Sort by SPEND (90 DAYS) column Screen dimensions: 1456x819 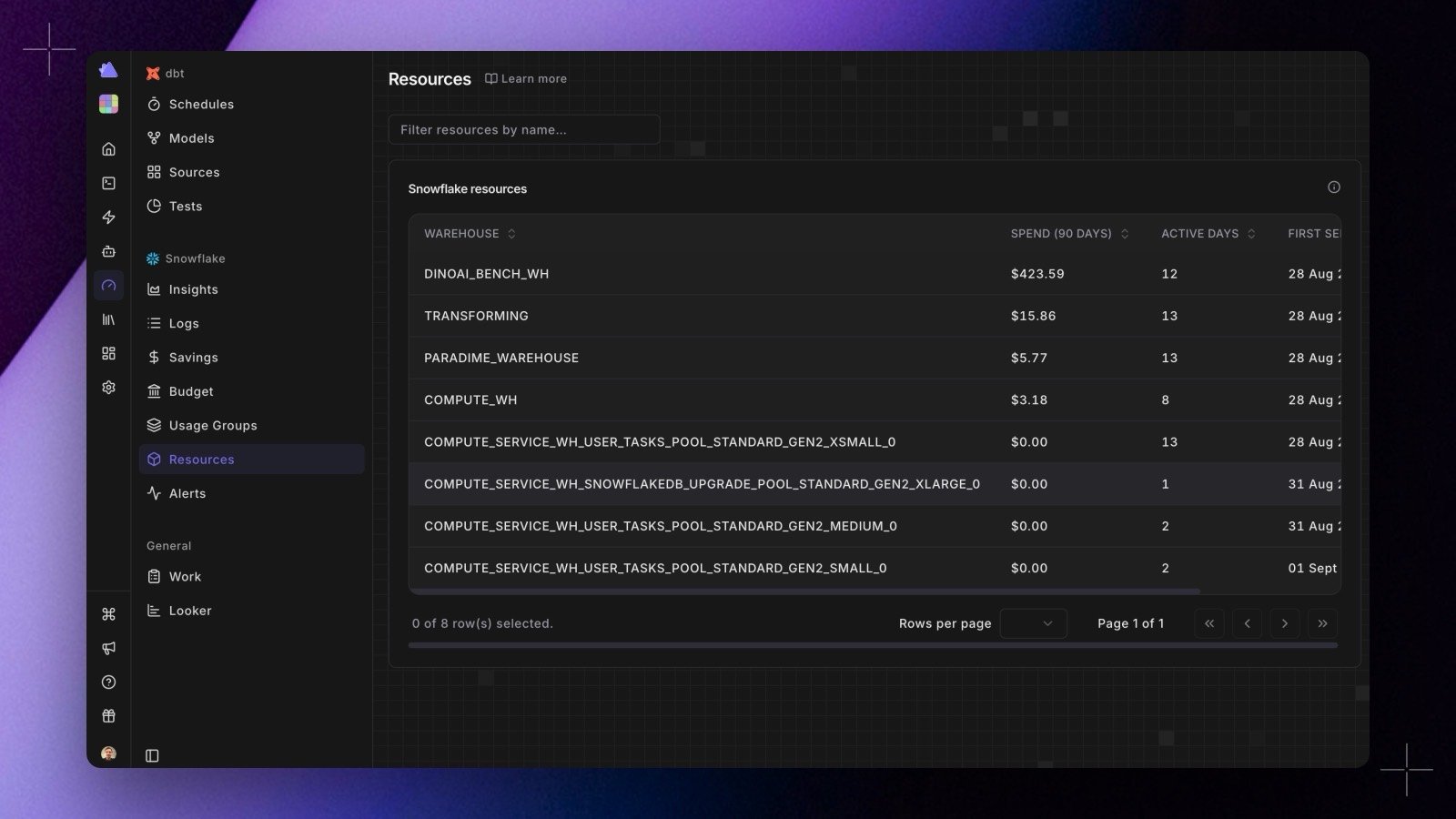click(x=1069, y=234)
